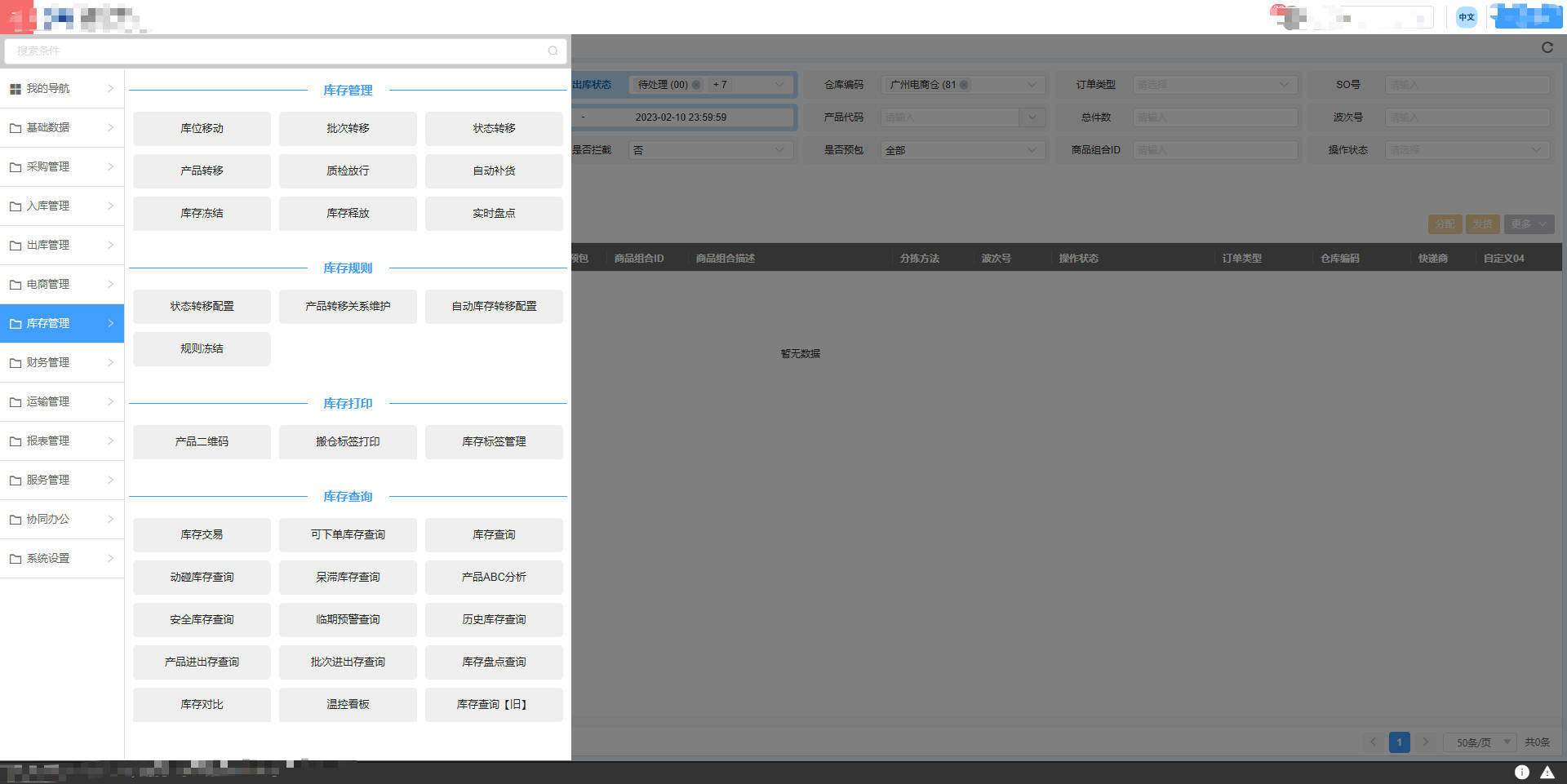This screenshot has width=1567, height=784.
Task: Open the 操作状态 filter dropdown
Action: (1467, 150)
